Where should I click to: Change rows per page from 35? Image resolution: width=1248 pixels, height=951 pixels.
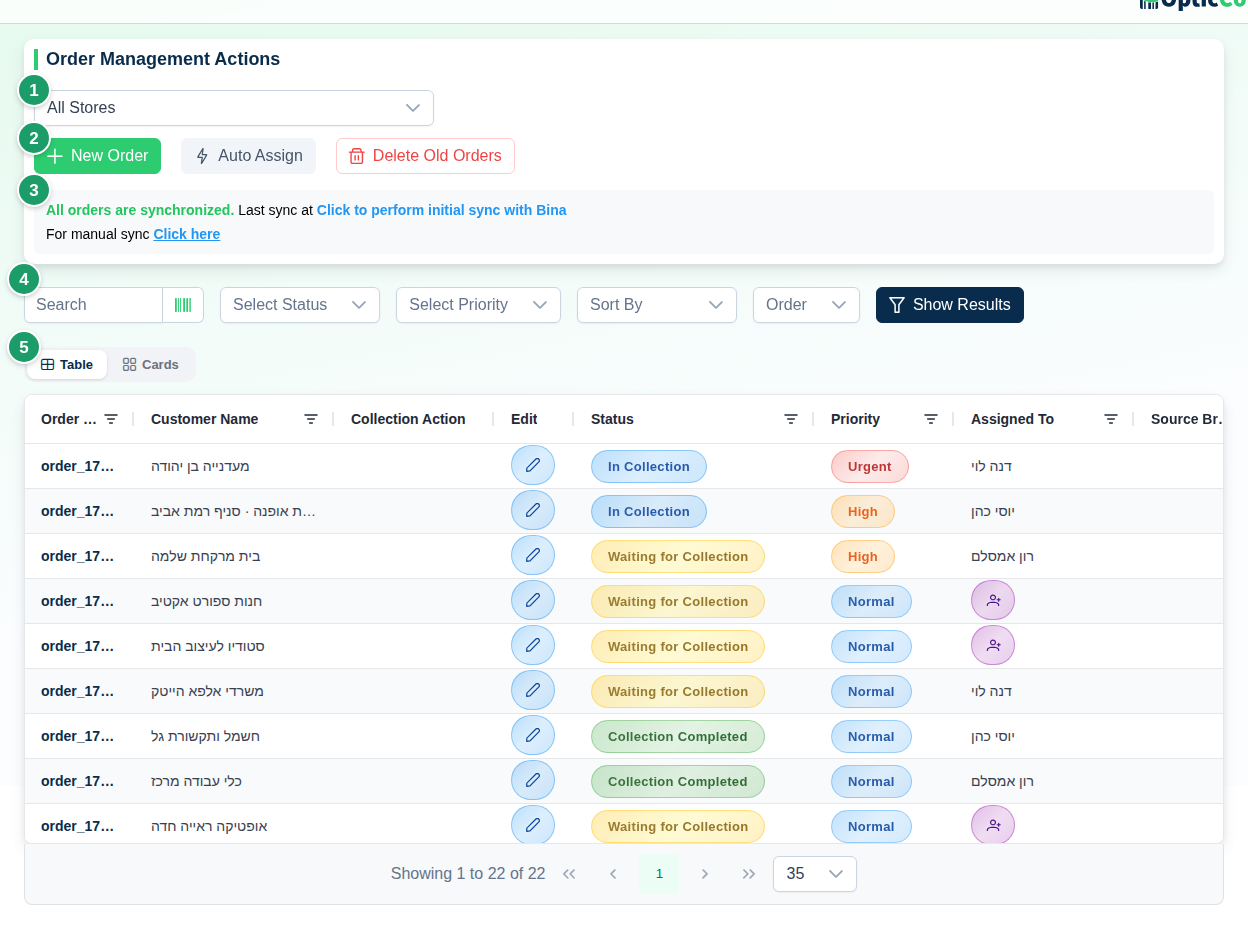pyautogui.click(x=815, y=874)
